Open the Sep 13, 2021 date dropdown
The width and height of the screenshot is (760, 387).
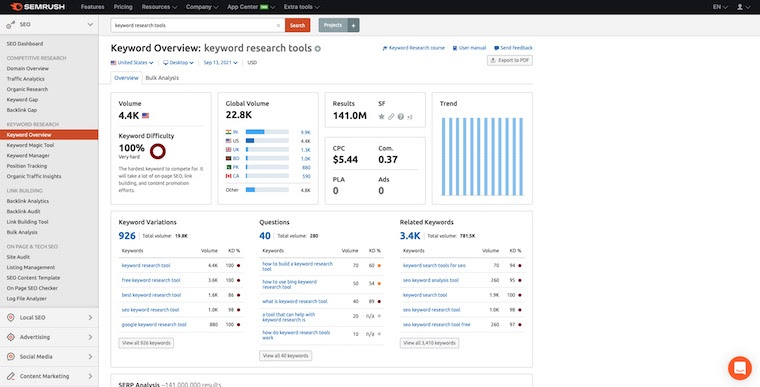[221, 63]
